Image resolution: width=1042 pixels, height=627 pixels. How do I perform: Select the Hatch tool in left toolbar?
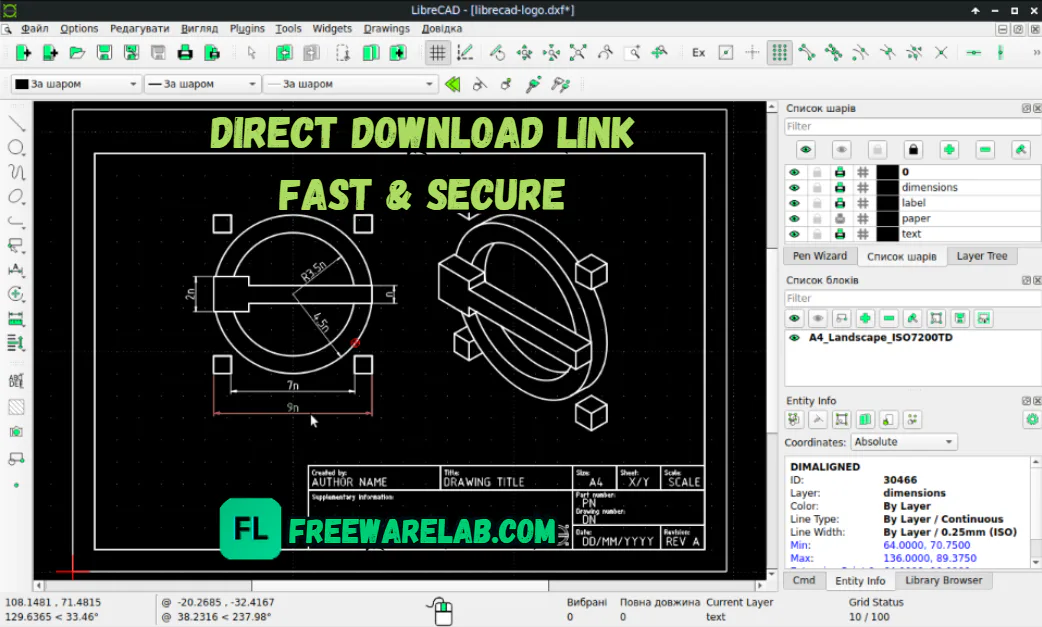16,406
